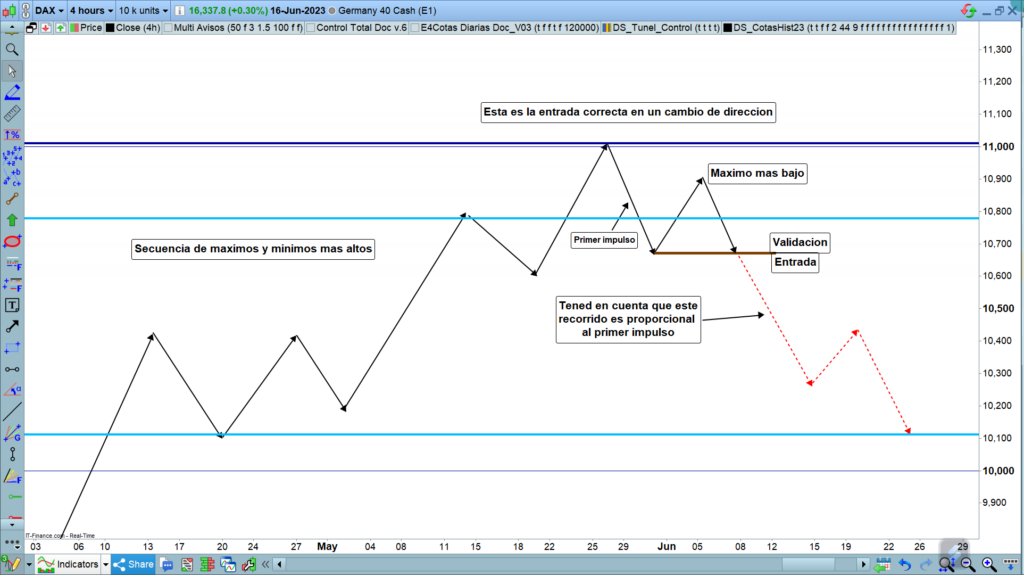This screenshot has height=575, width=1024.
Task: Toggle the Control Total Doc v.6 checkbox
Action: pos(309,28)
